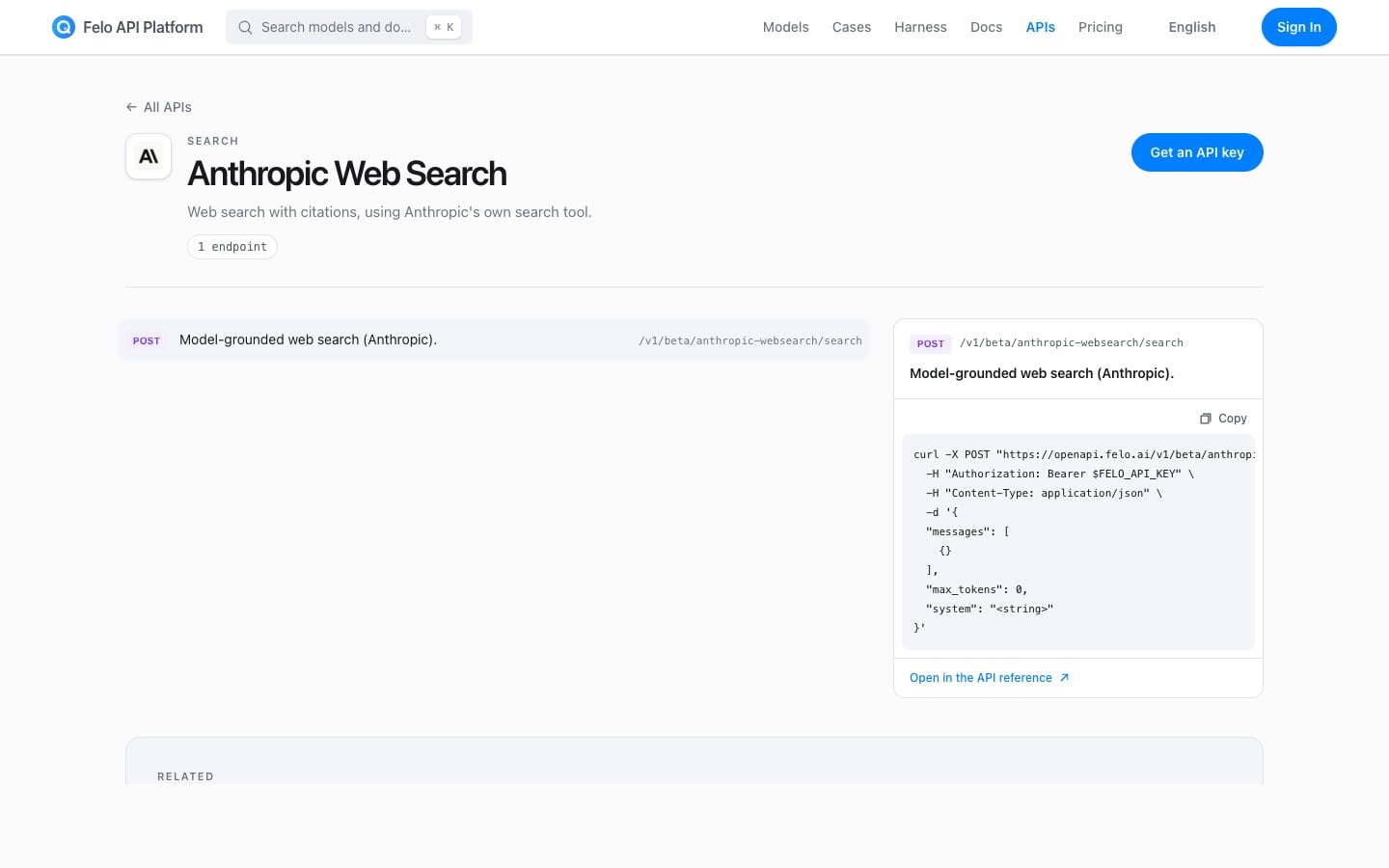This screenshot has height=868, width=1389.
Task: Click the POST badge in code panel
Action: click(931, 343)
